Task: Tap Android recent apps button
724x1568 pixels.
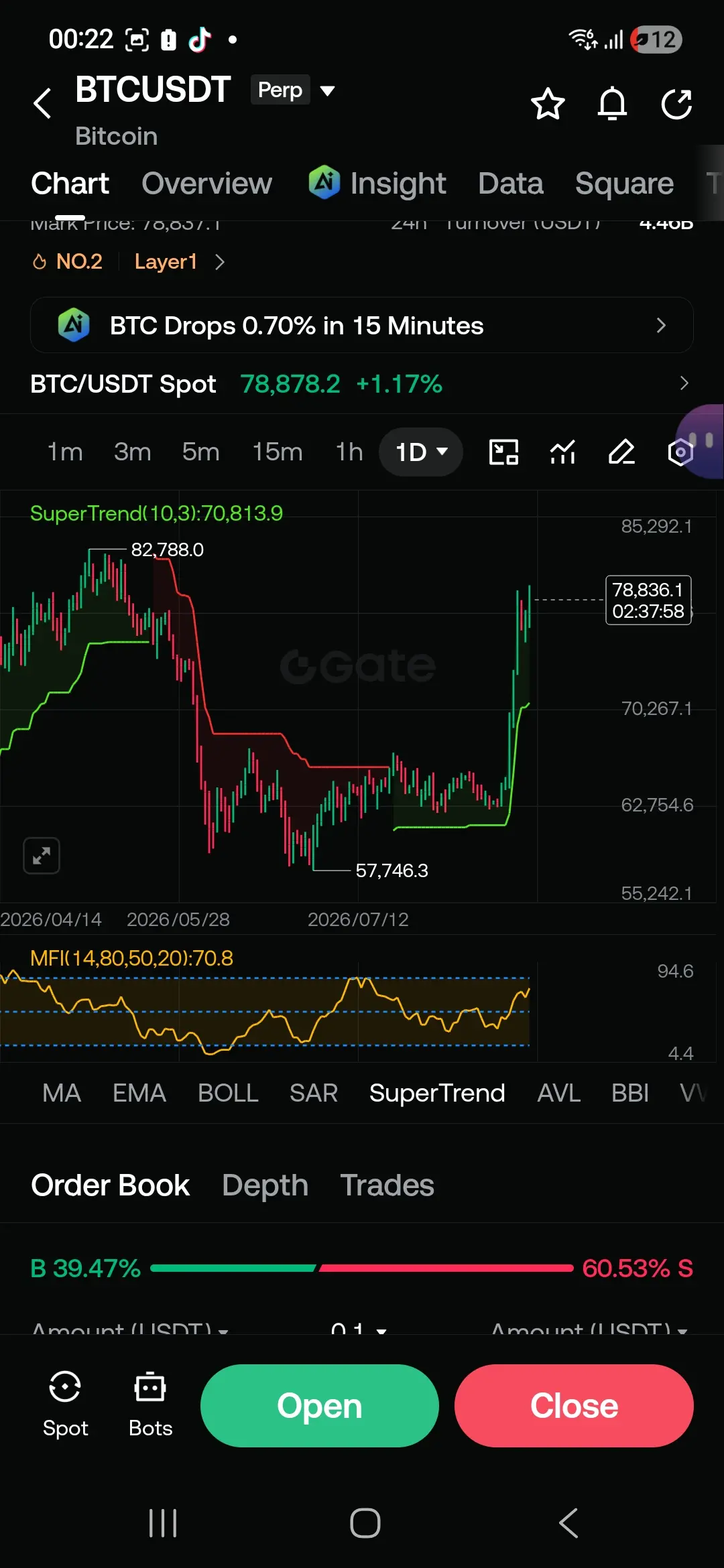Action: coord(163,1523)
